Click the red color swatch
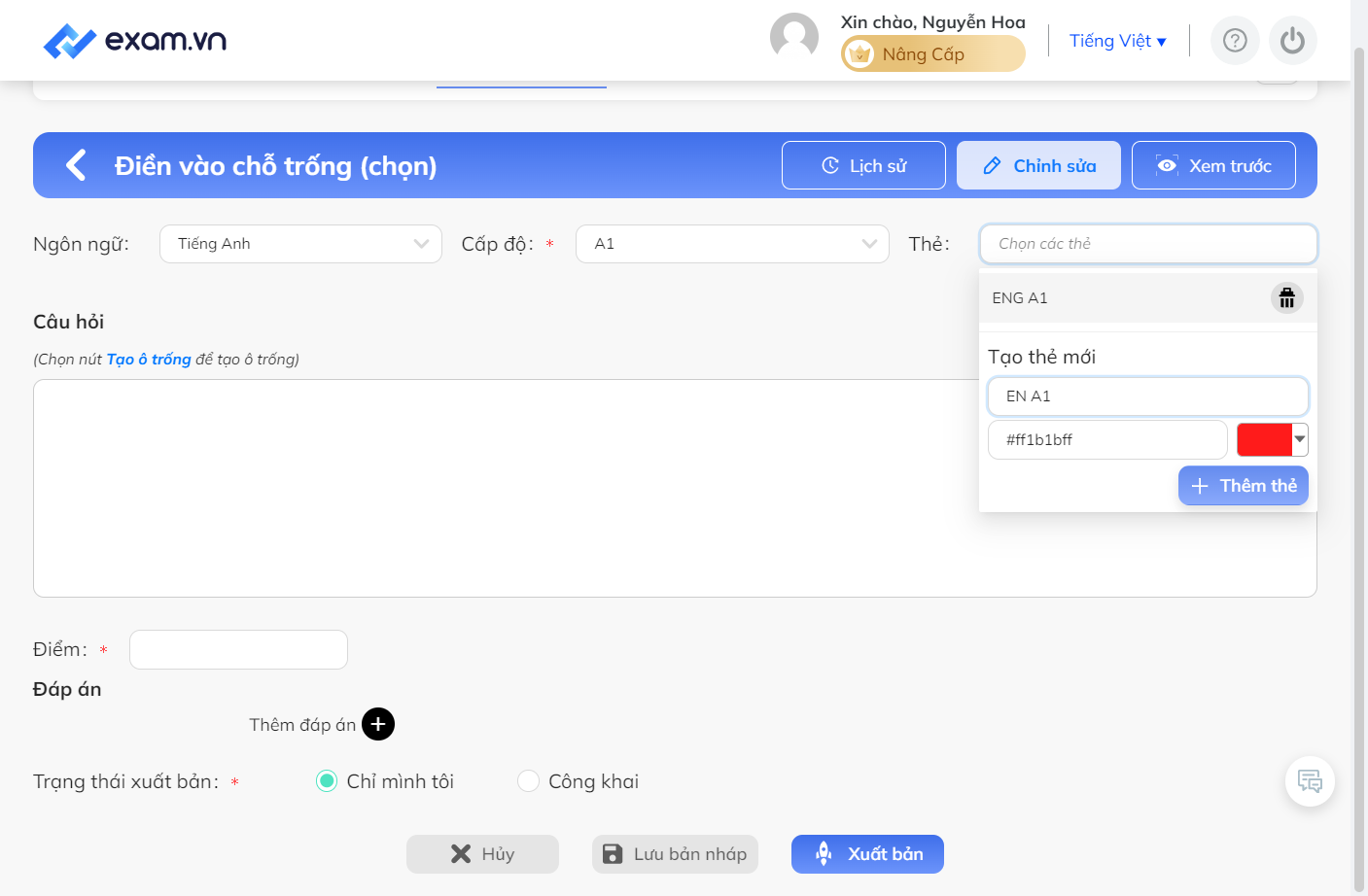Screen dimensions: 1368x896 (x=1264, y=439)
